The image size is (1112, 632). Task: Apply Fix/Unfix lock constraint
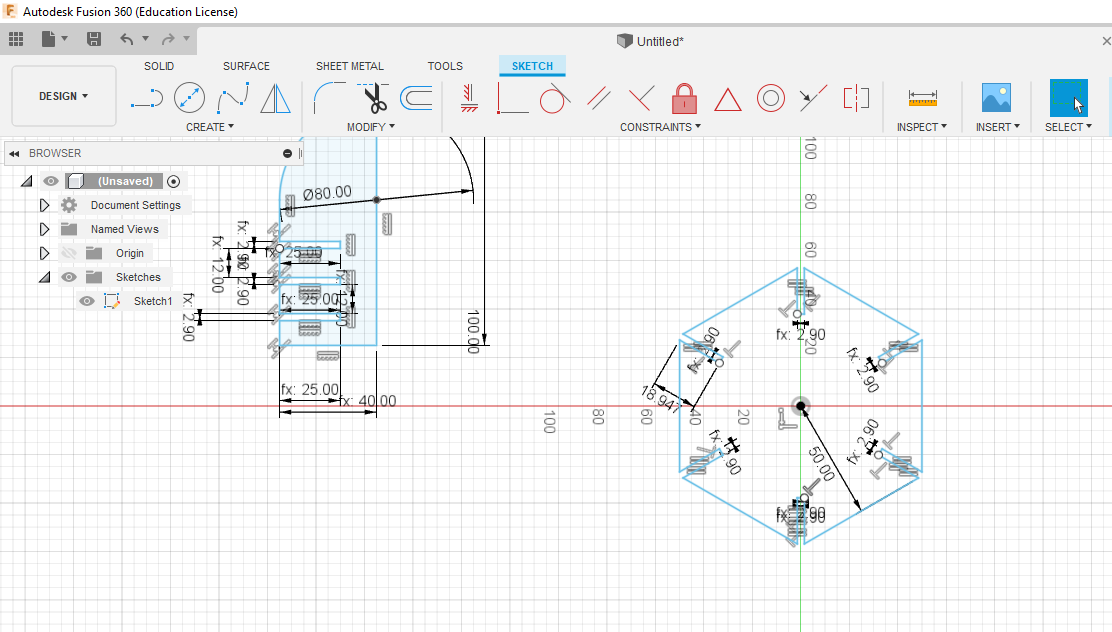(x=684, y=98)
